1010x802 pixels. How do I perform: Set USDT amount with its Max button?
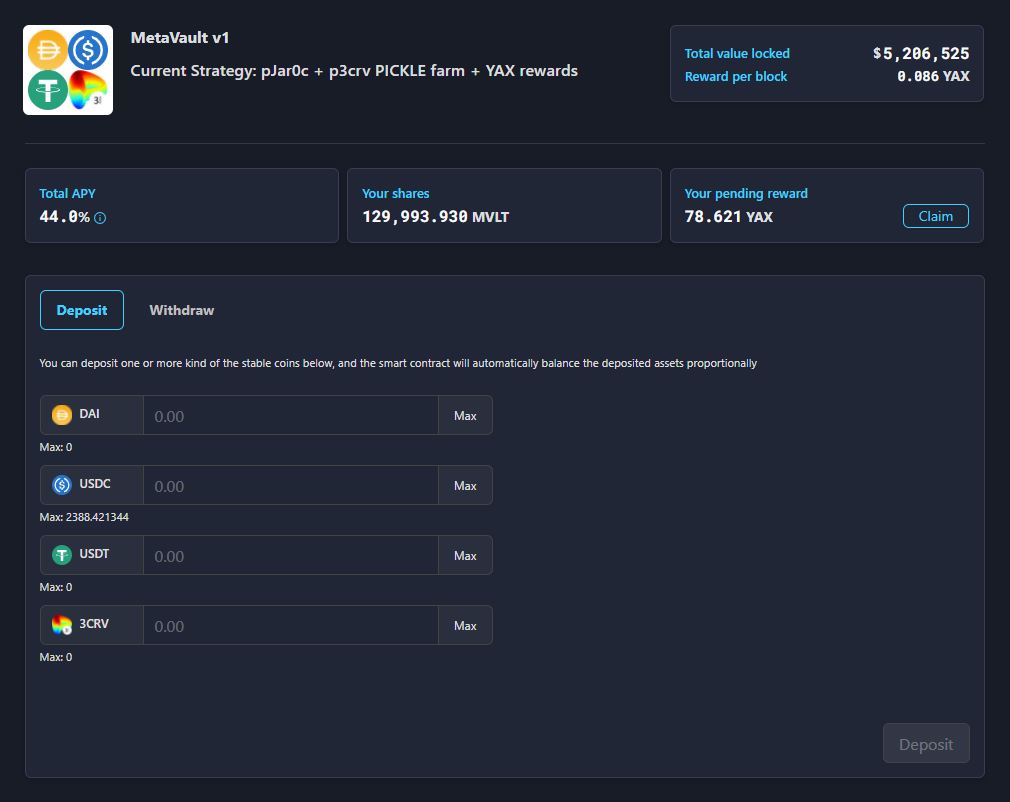[x=465, y=555]
